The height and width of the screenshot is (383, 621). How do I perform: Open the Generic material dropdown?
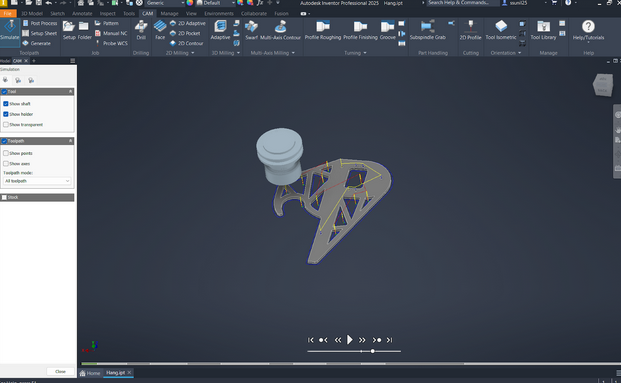(165, 3)
